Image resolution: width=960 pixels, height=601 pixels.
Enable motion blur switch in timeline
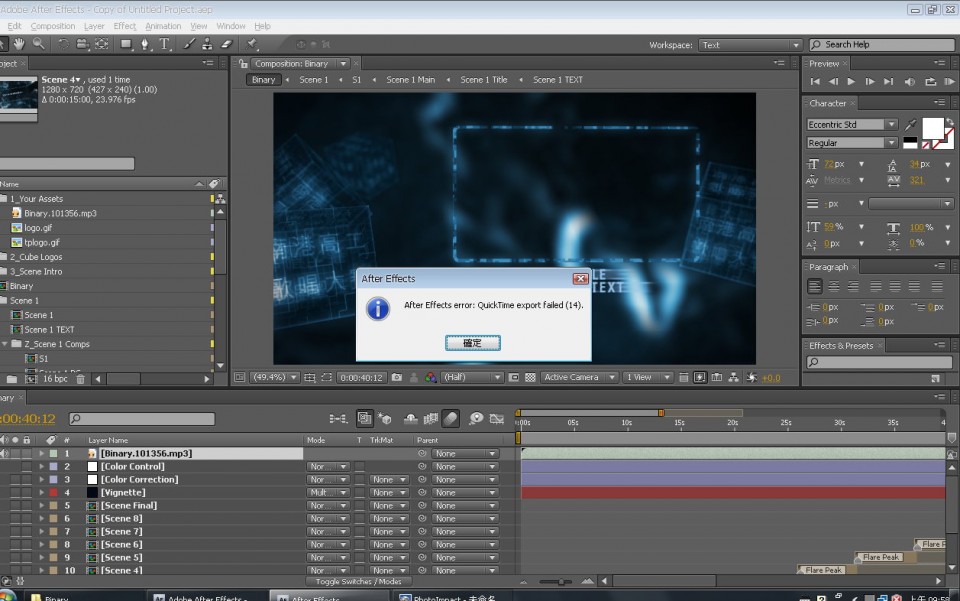point(451,419)
